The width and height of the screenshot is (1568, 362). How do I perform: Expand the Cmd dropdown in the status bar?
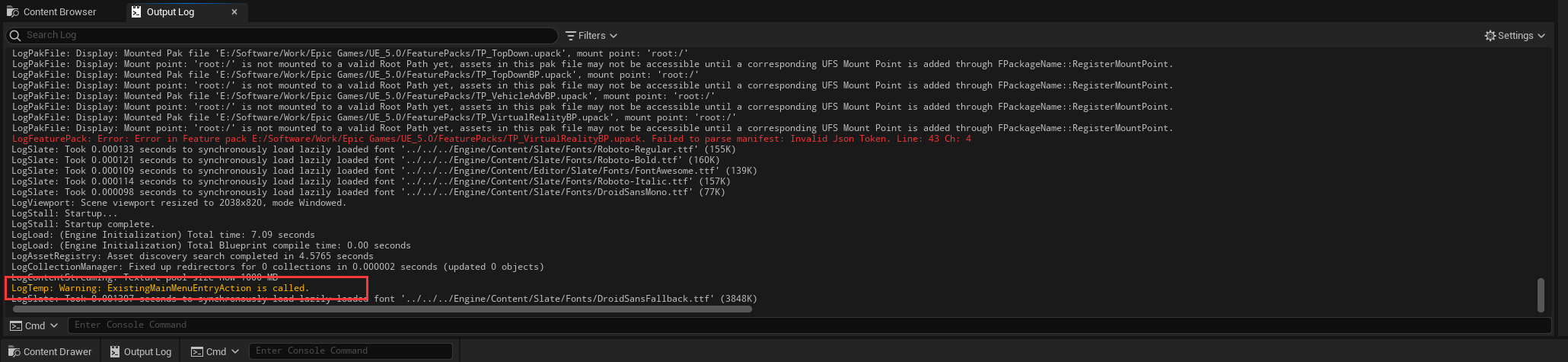point(215,351)
